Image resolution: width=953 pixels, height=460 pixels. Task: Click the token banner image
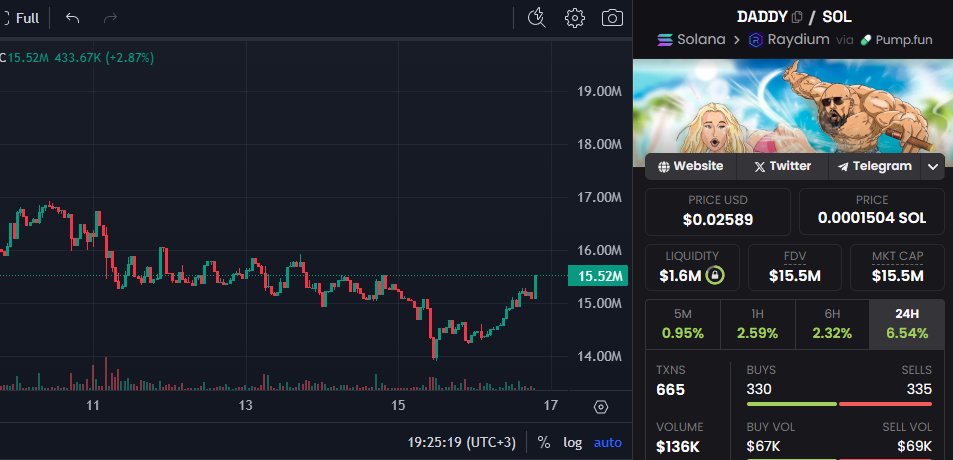pyautogui.click(x=793, y=106)
